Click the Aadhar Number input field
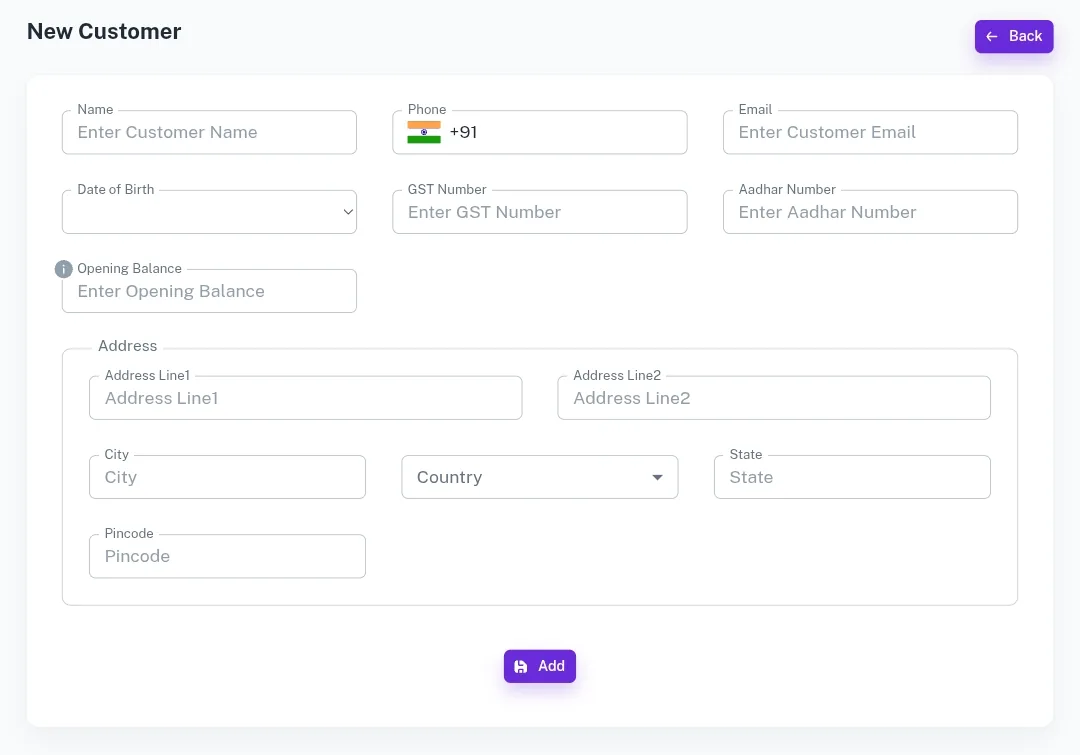The height and width of the screenshot is (755, 1080). (871, 212)
